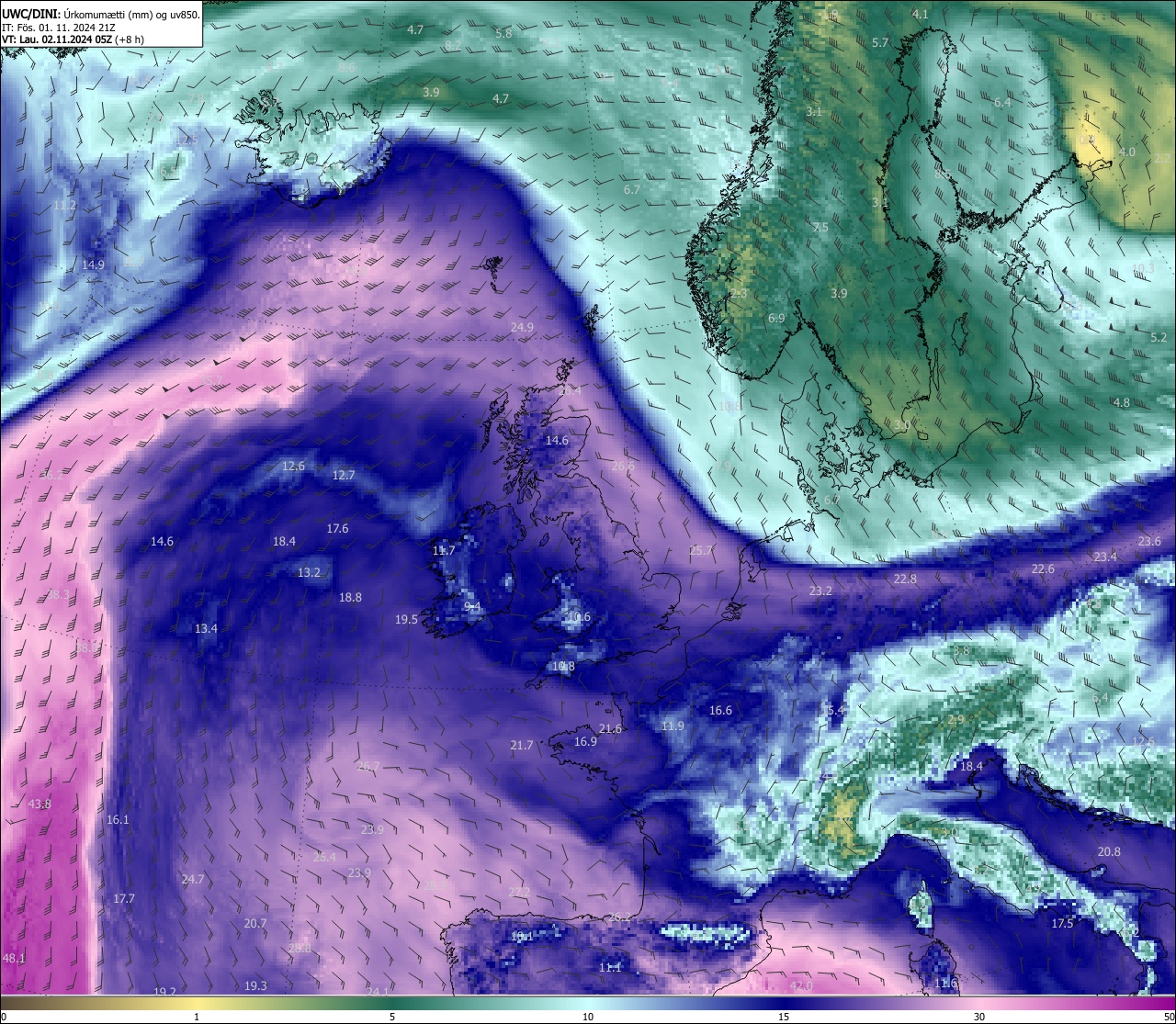1176x1024 pixels.
Task: Click the 4.1 value label
Action: 920,15
